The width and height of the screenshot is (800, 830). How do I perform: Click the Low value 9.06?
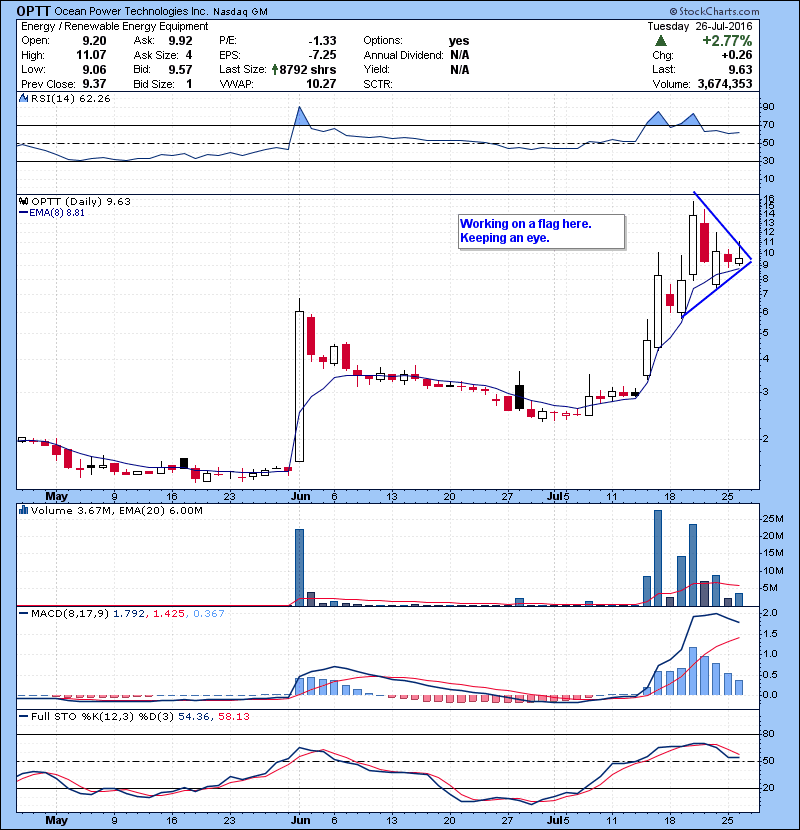(x=94, y=69)
